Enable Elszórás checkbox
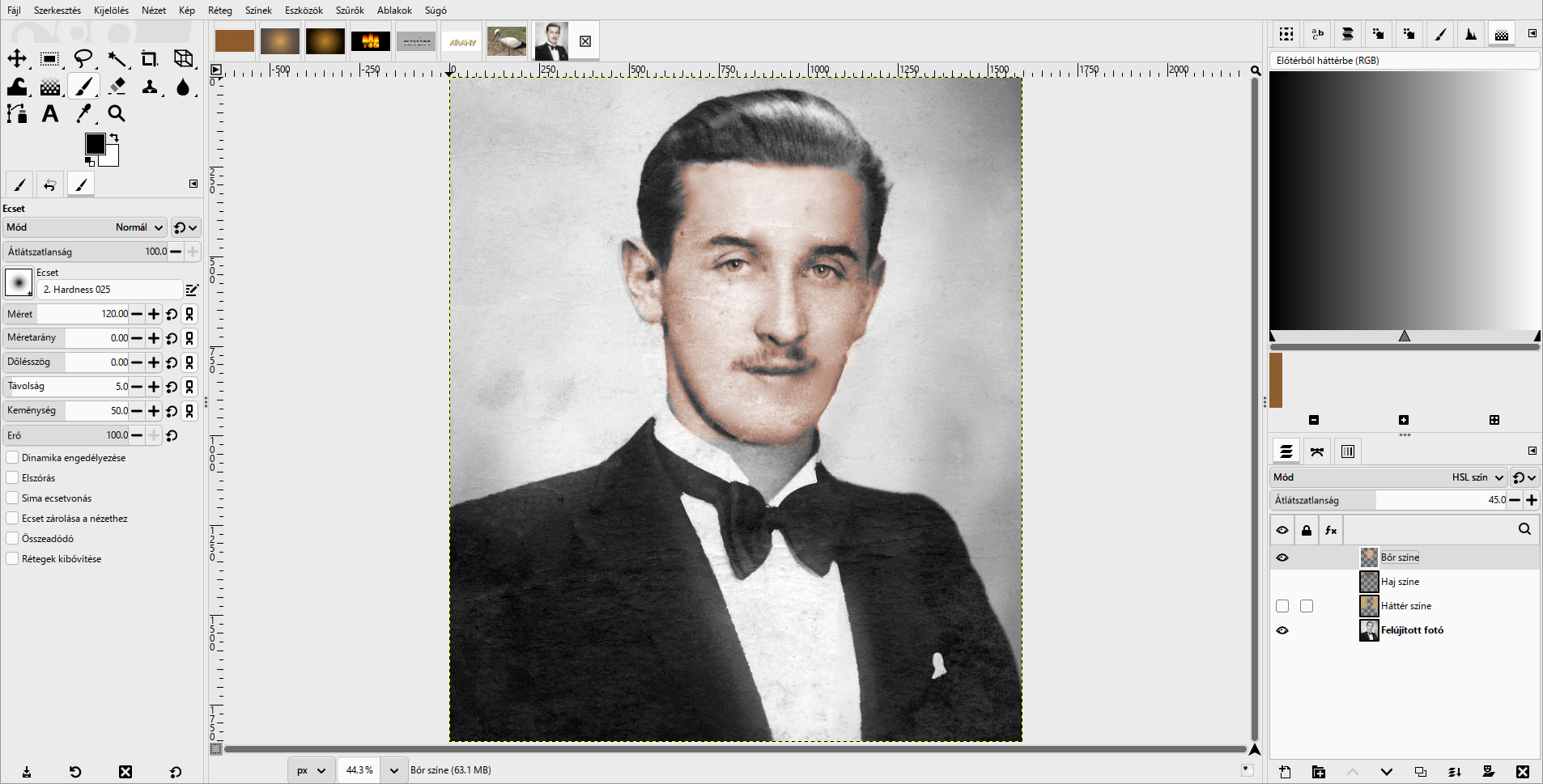This screenshot has width=1543, height=784. coord(12,478)
